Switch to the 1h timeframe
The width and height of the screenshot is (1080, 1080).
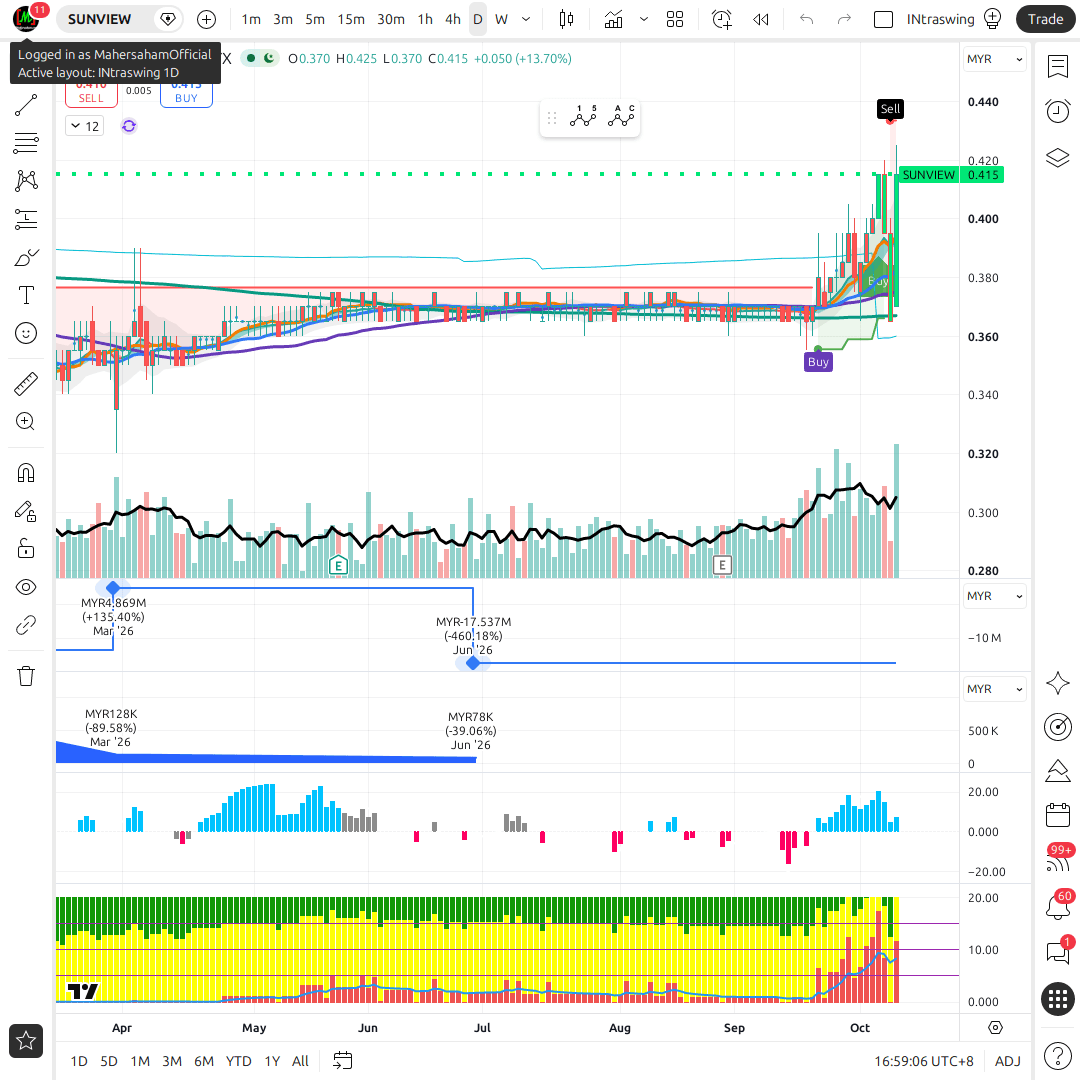pos(425,19)
